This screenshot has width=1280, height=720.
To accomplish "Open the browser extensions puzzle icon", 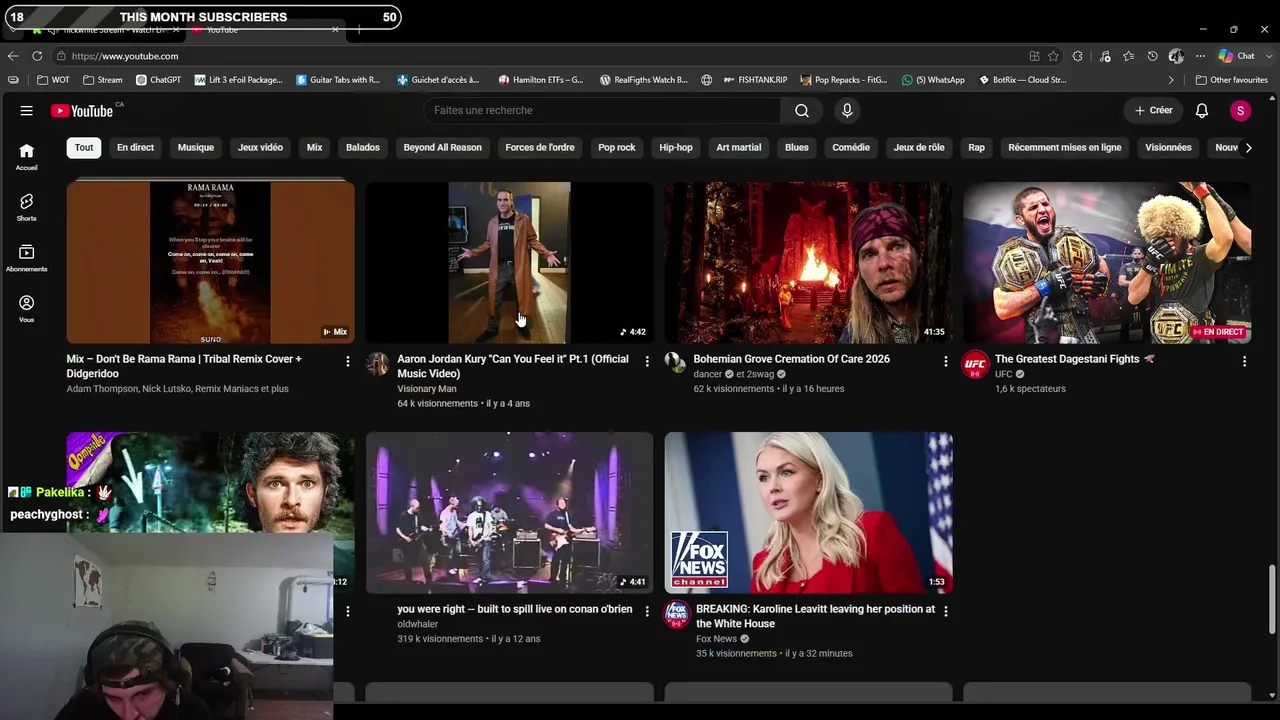I will tap(1078, 56).
